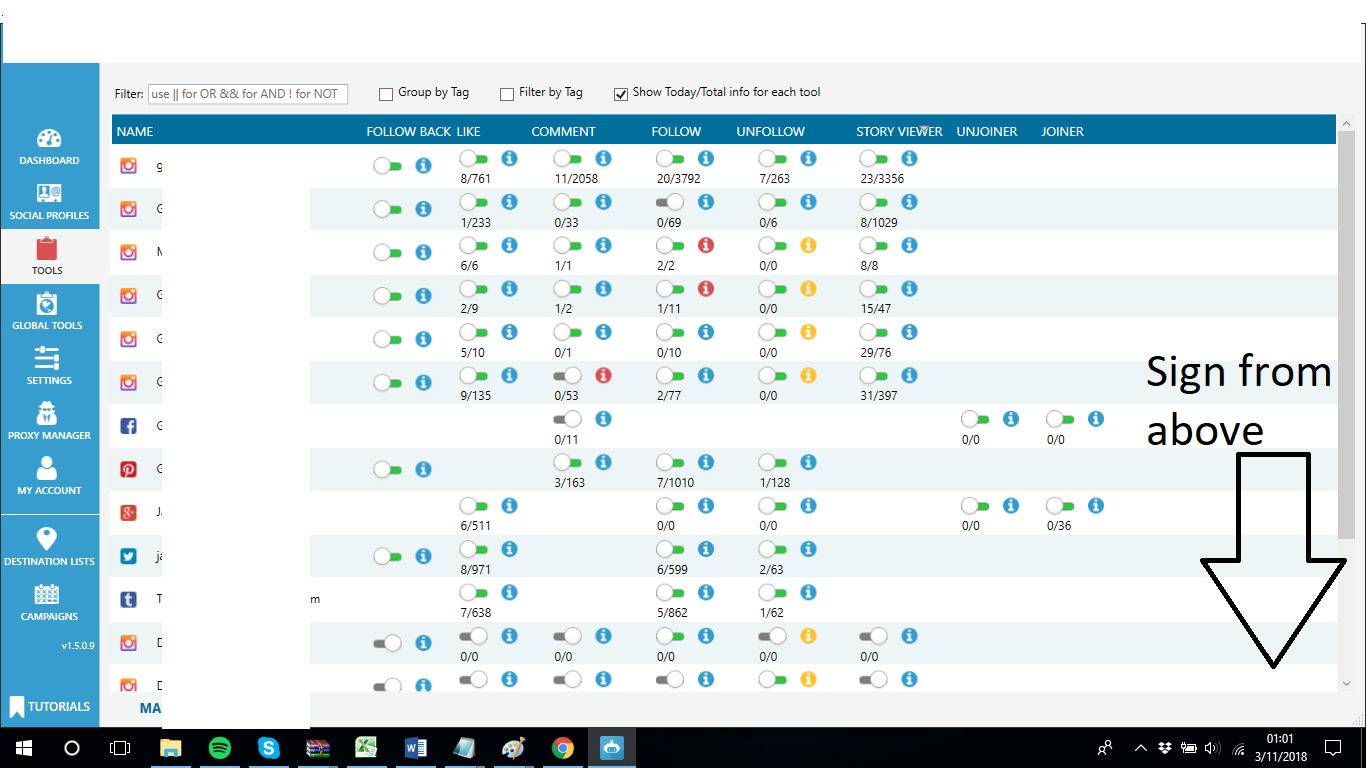The image size is (1366, 768).
Task: Open Excel from the taskbar
Action: click(366, 748)
